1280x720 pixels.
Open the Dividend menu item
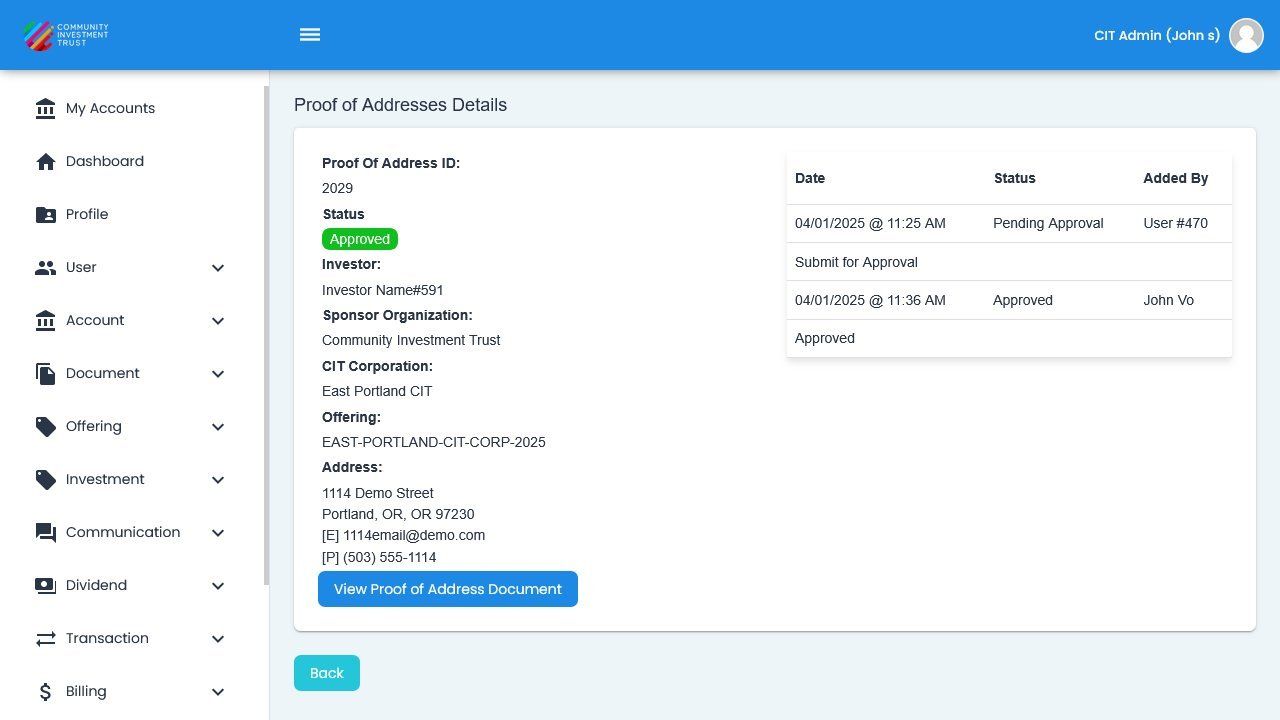pyautogui.click(x=96, y=586)
